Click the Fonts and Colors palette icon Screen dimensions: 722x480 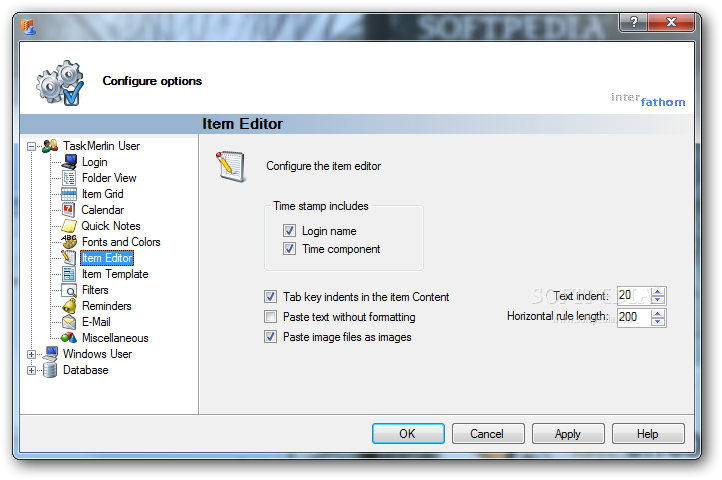tap(69, 242)
